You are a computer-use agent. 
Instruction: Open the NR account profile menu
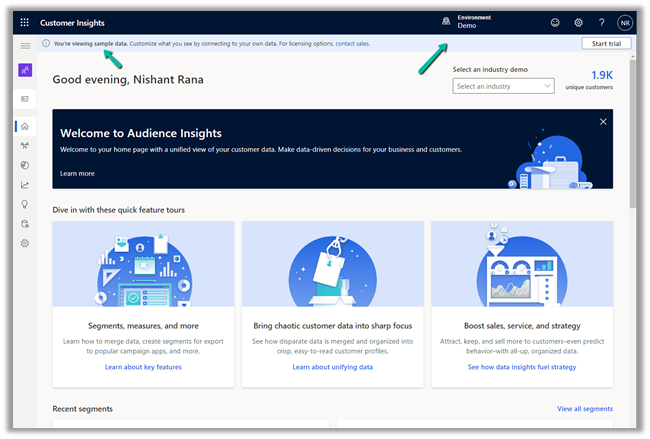(625, 23)
